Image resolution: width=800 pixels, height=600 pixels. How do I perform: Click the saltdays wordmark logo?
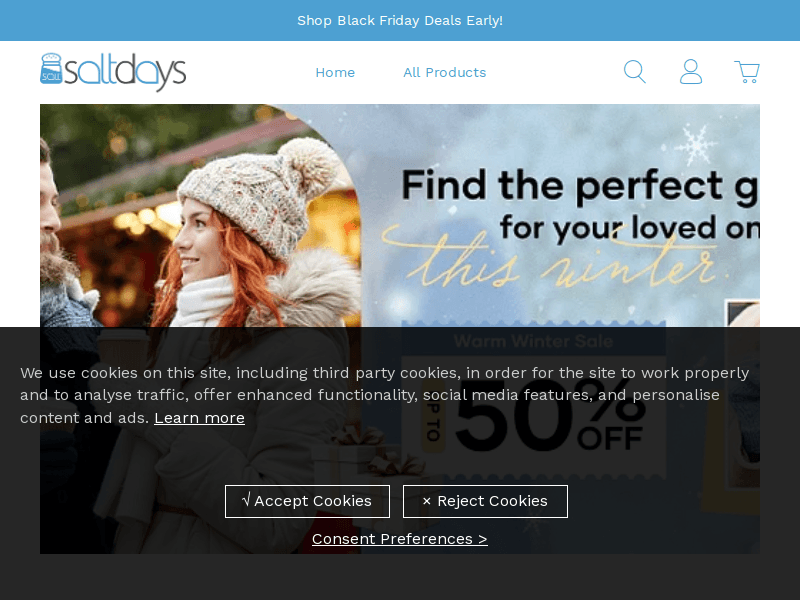coord(125,72)
